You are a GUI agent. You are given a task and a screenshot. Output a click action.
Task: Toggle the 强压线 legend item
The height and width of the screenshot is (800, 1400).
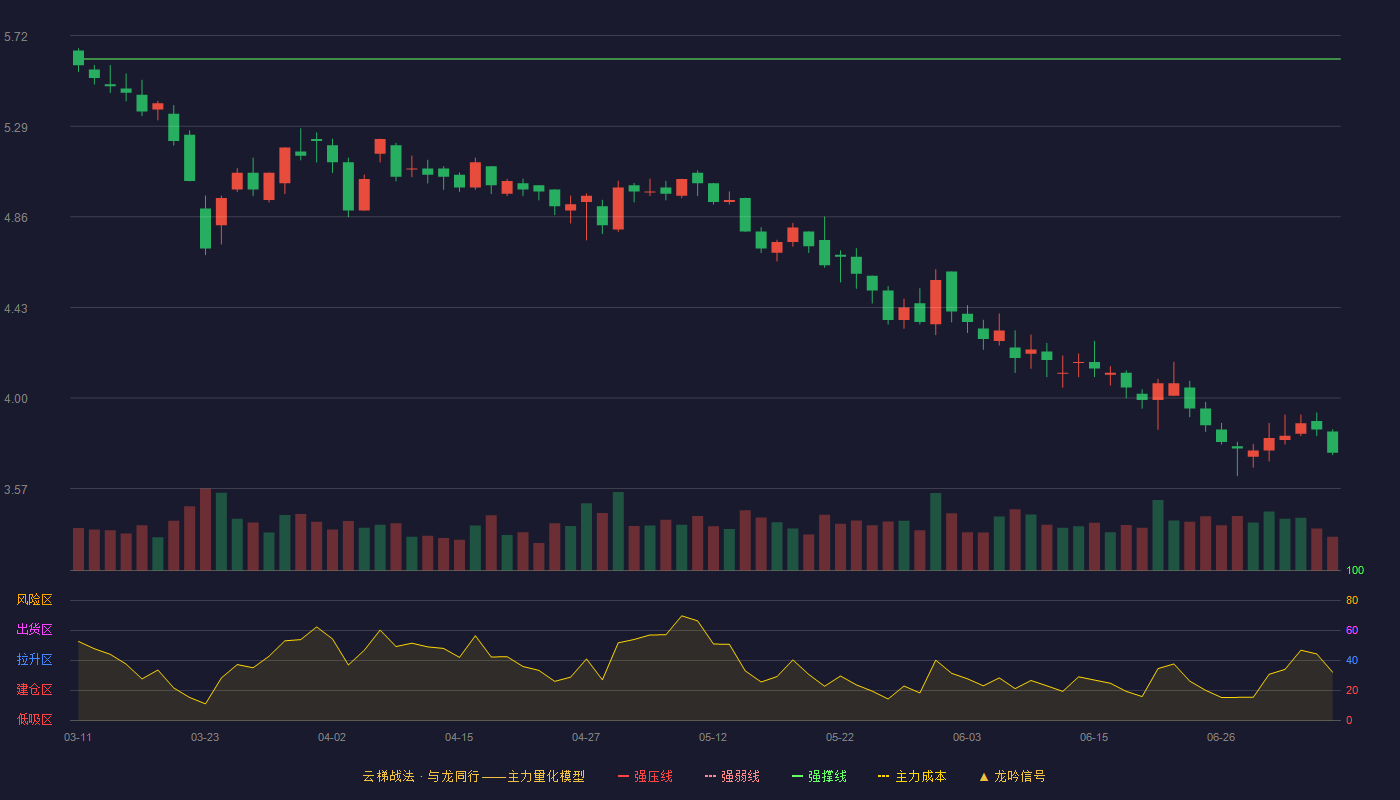(x=645, y=776)
